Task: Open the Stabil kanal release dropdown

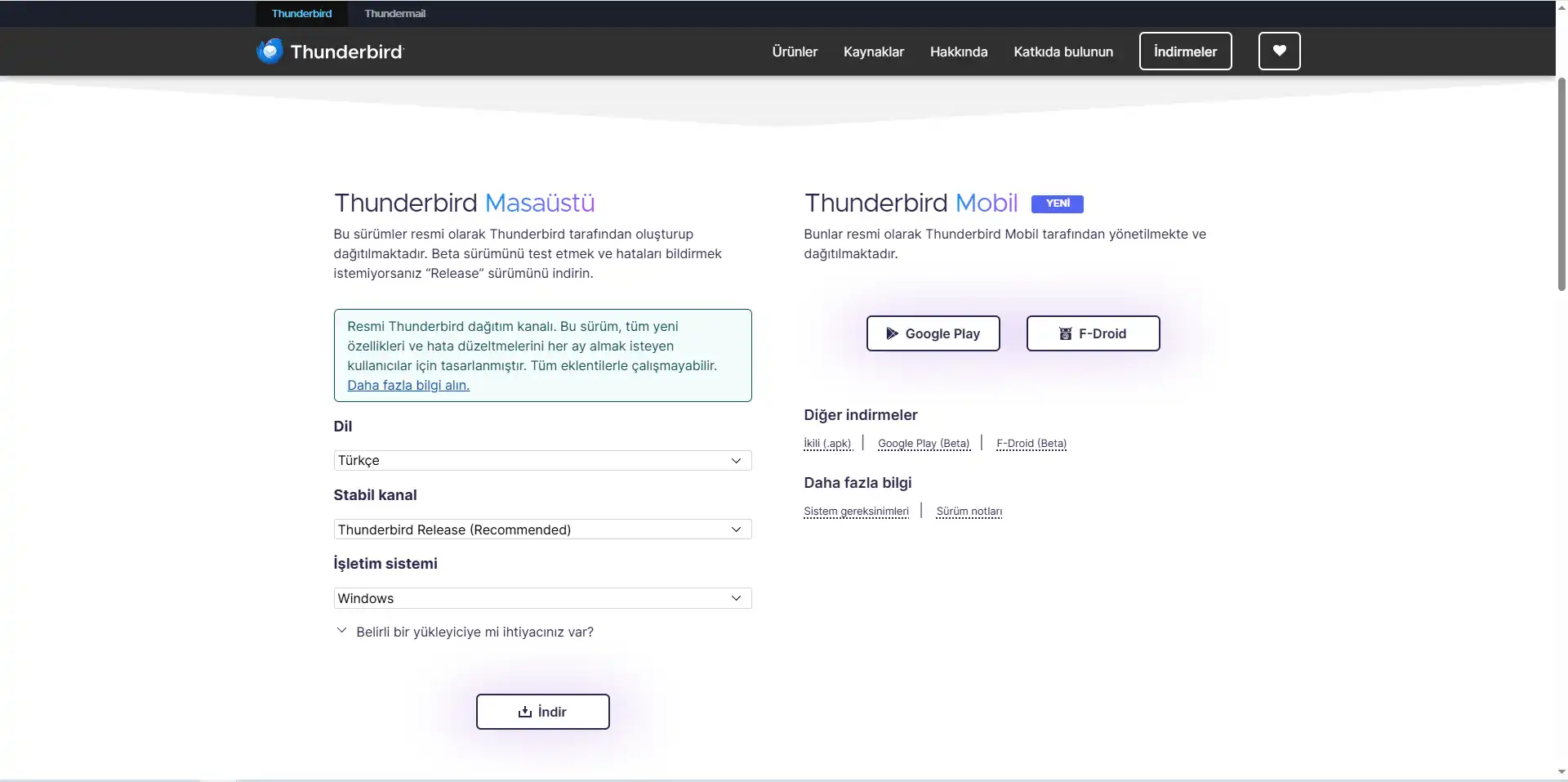Action: [542, 530]
